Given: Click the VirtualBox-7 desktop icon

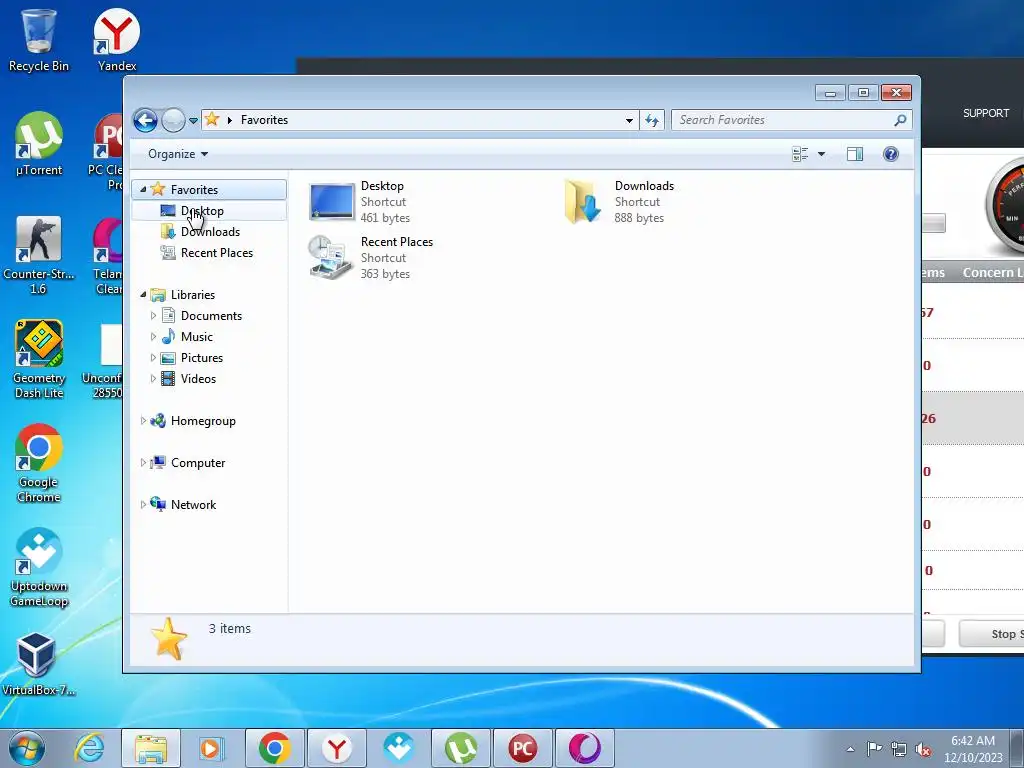Looking at the screenshot, I should (38, 664).
